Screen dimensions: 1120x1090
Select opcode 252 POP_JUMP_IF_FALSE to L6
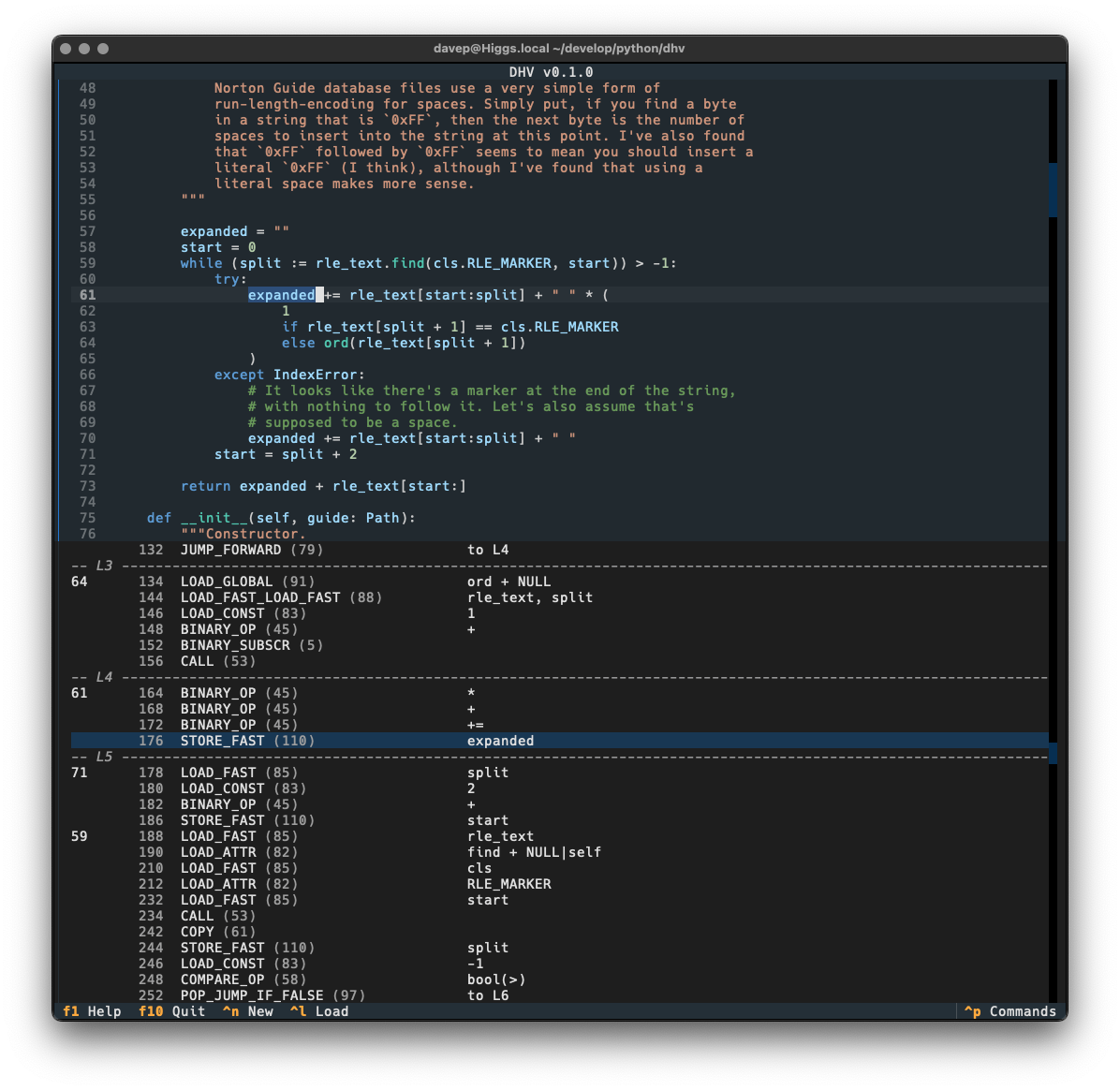560,995
